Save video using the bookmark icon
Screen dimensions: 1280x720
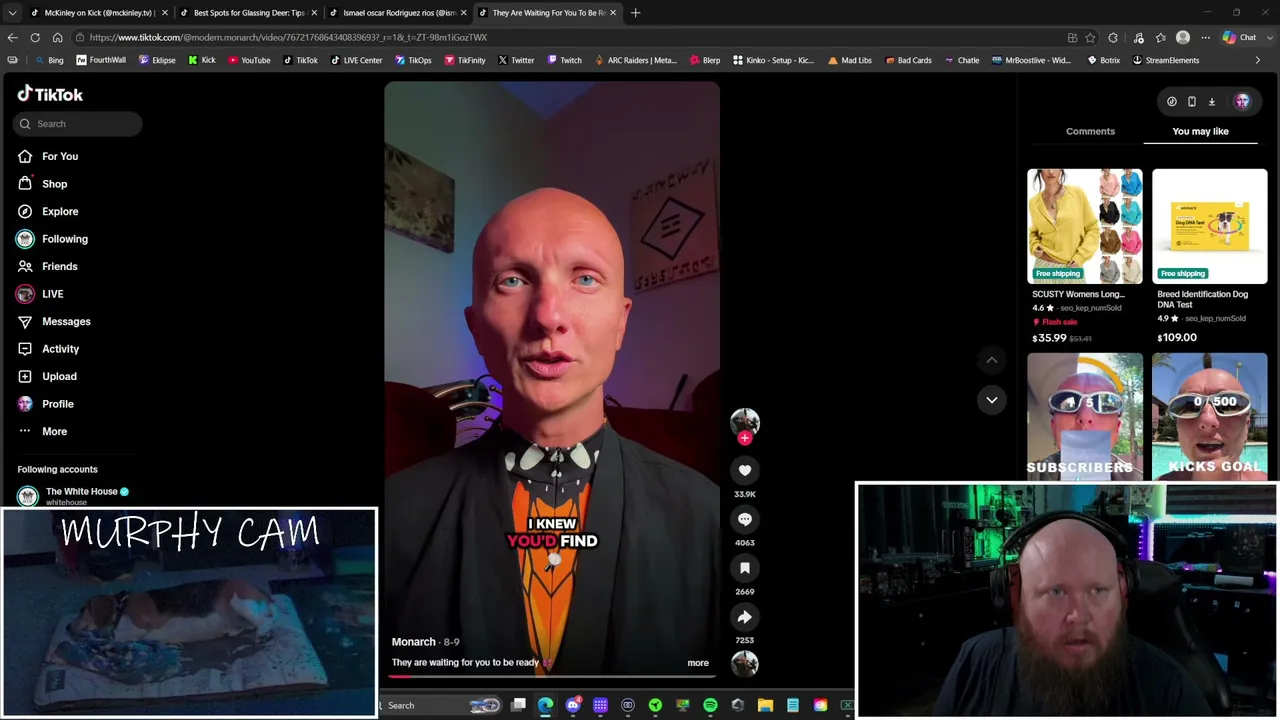tap(744, 568)
